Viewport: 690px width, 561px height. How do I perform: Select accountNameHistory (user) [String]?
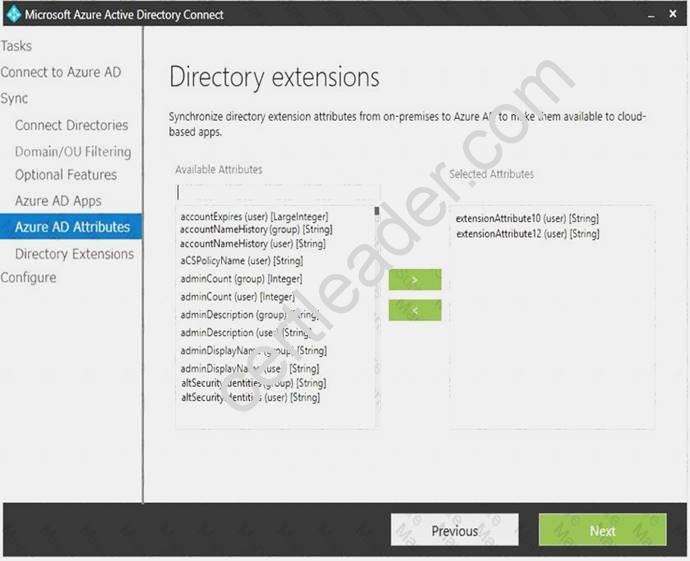point(253,243)
